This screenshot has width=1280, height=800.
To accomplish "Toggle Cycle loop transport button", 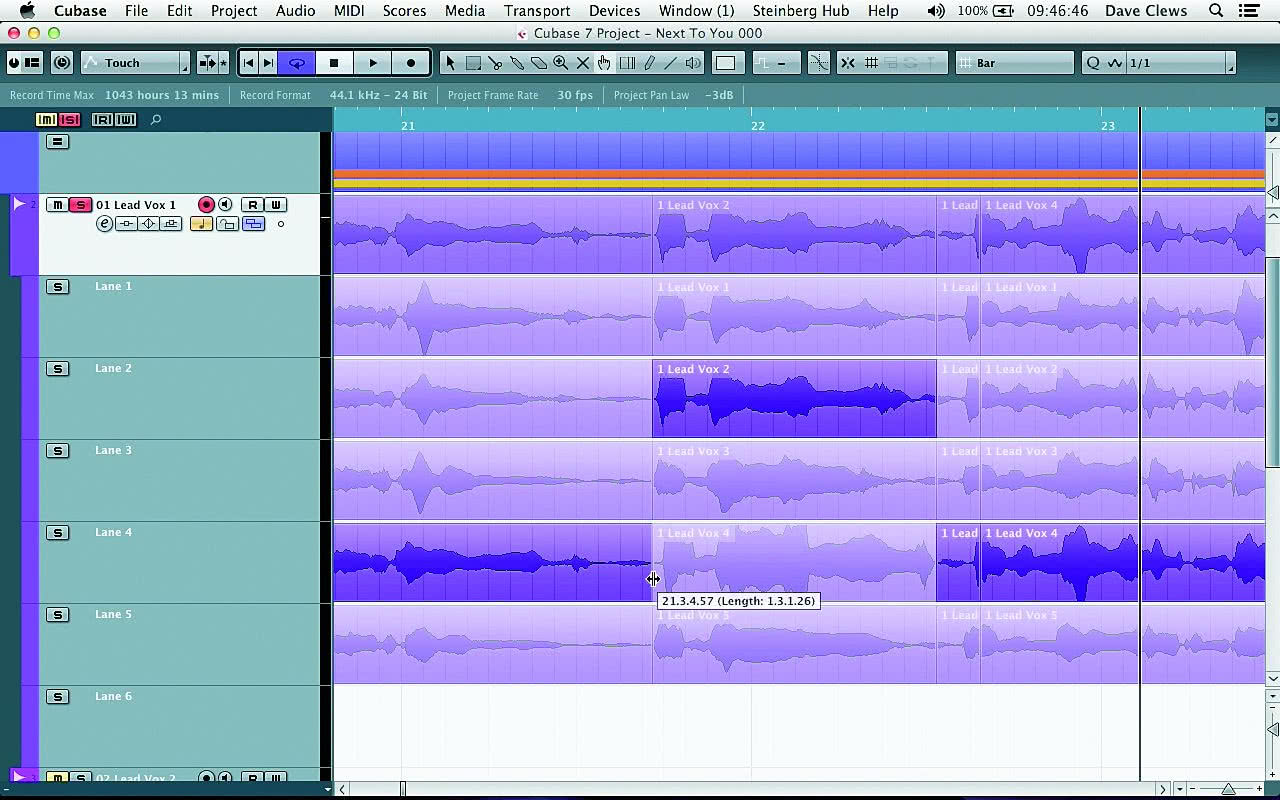I will click(297, 63).
